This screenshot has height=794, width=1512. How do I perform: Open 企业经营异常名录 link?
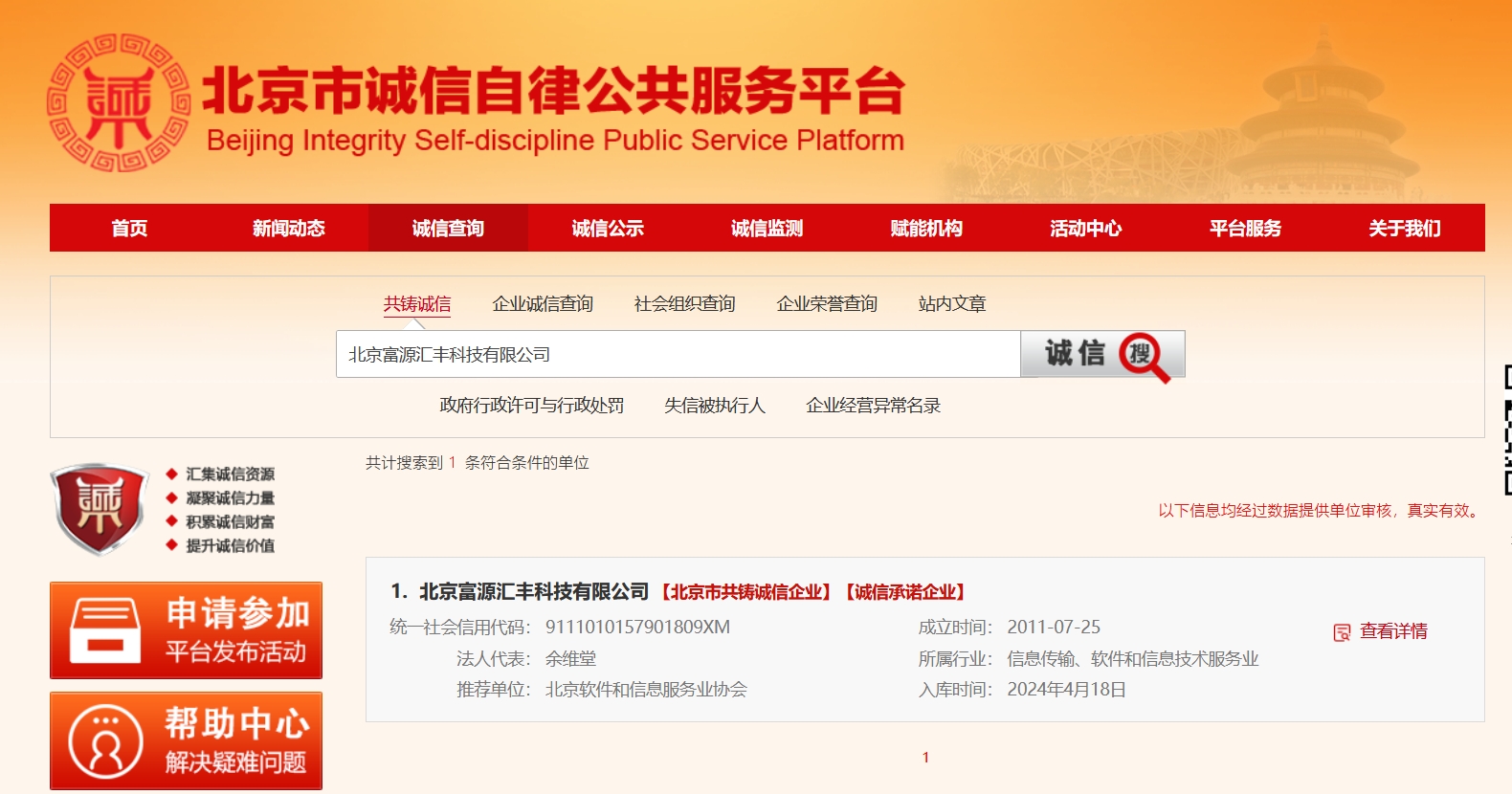pyautogui.click(x=873, y=406)
